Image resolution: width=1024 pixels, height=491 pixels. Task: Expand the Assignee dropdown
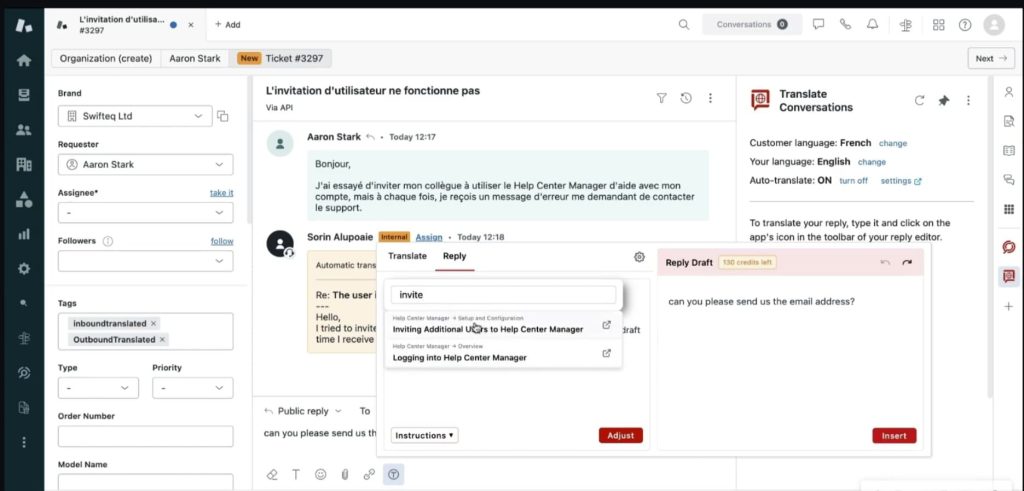145,213
